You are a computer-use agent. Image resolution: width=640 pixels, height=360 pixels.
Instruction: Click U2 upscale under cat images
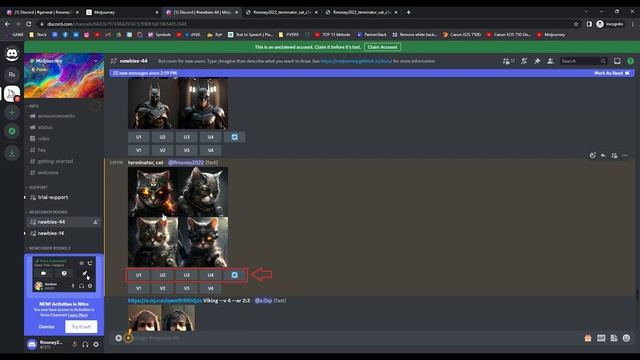click(x=162, y=275)
